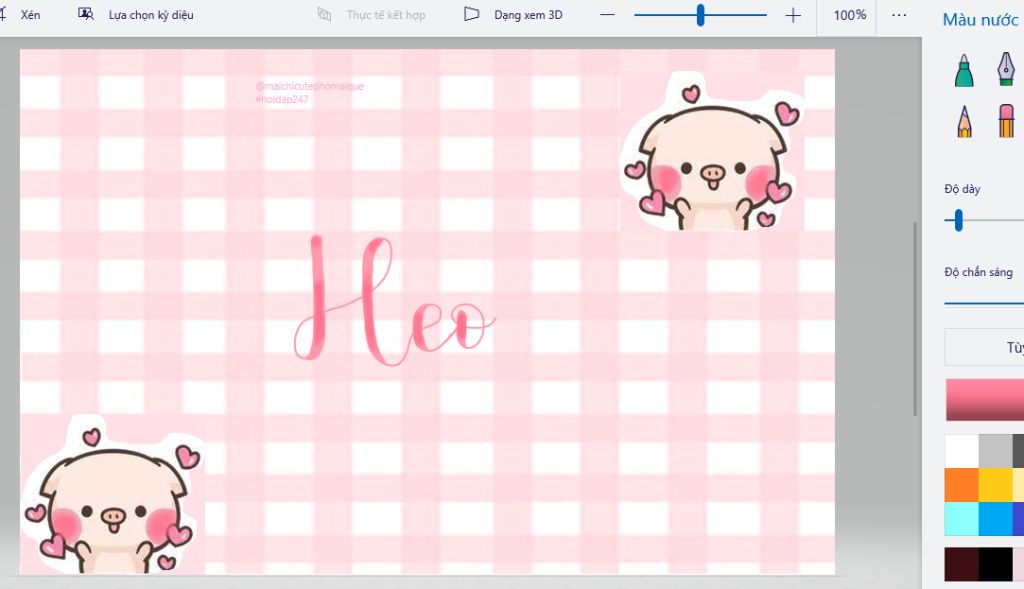Screen dimensions: 1024x589
Task: Zoom in with the plus icon
Action: click(793, 14)
